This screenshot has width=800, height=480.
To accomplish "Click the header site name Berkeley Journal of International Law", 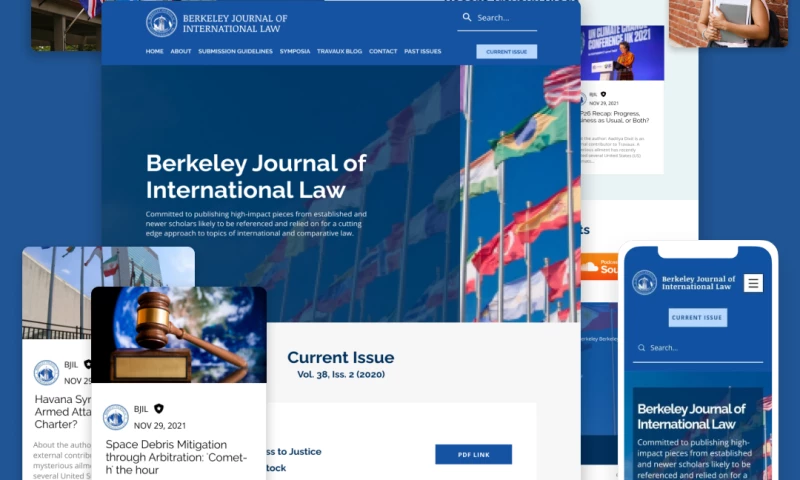I will [235, 23].
